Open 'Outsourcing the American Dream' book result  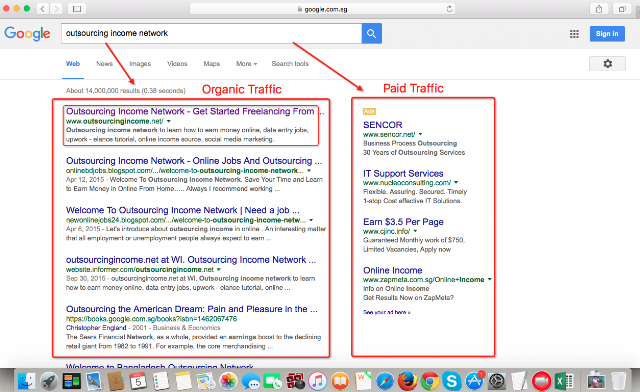click(x=191, y=309)
